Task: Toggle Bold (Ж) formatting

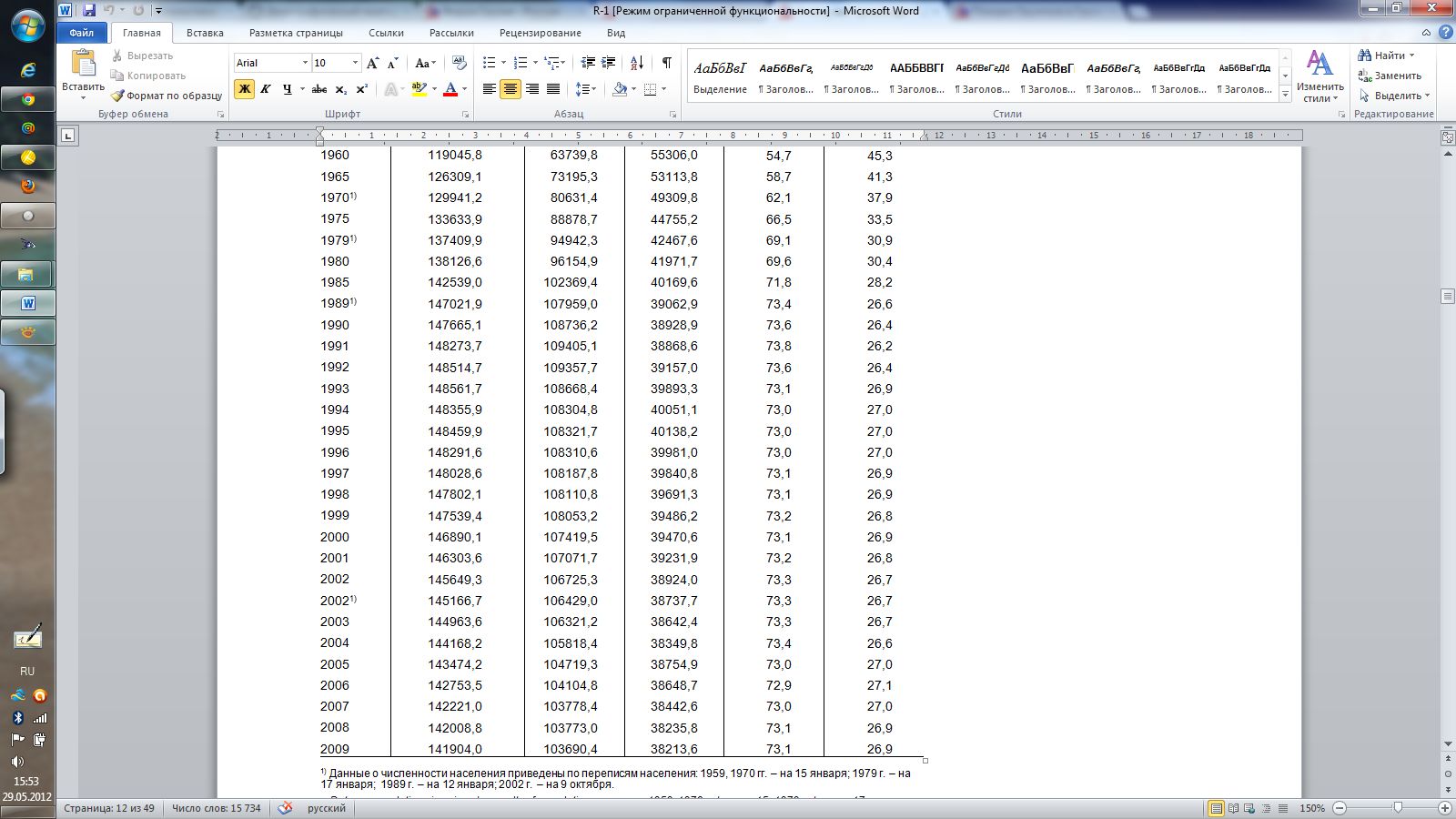Action: click(244, 89)
